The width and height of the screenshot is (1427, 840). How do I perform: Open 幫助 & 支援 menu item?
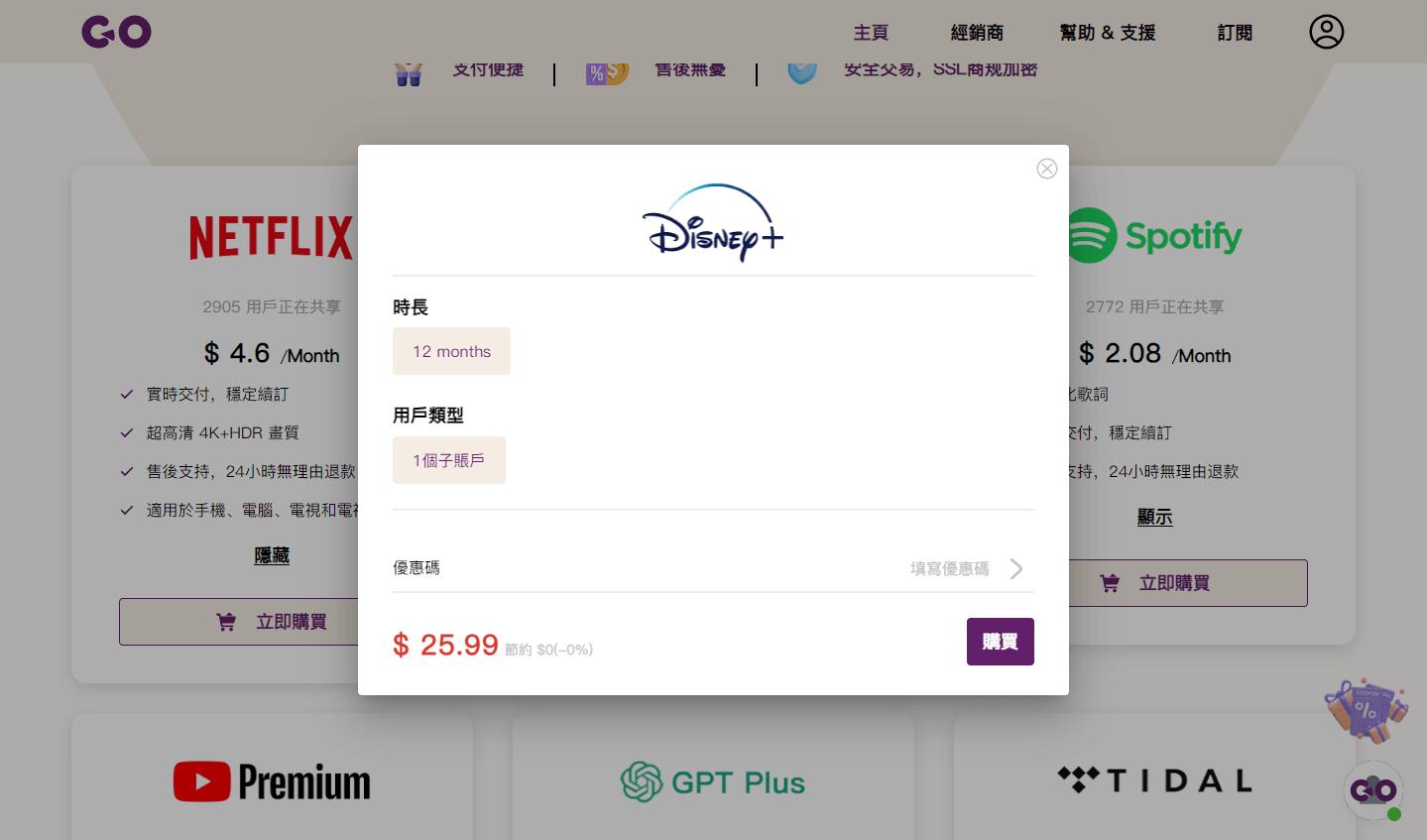click(x=1108, y=33)
